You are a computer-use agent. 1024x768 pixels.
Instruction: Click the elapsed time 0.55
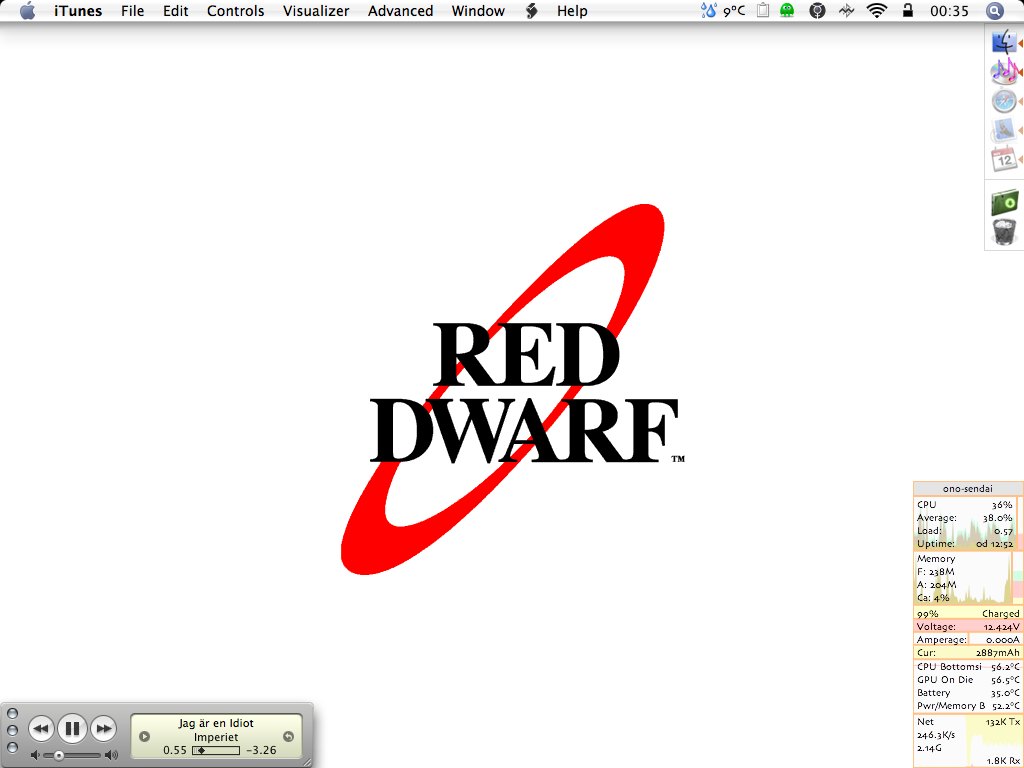pyautogui.click(x=175, y=750)
